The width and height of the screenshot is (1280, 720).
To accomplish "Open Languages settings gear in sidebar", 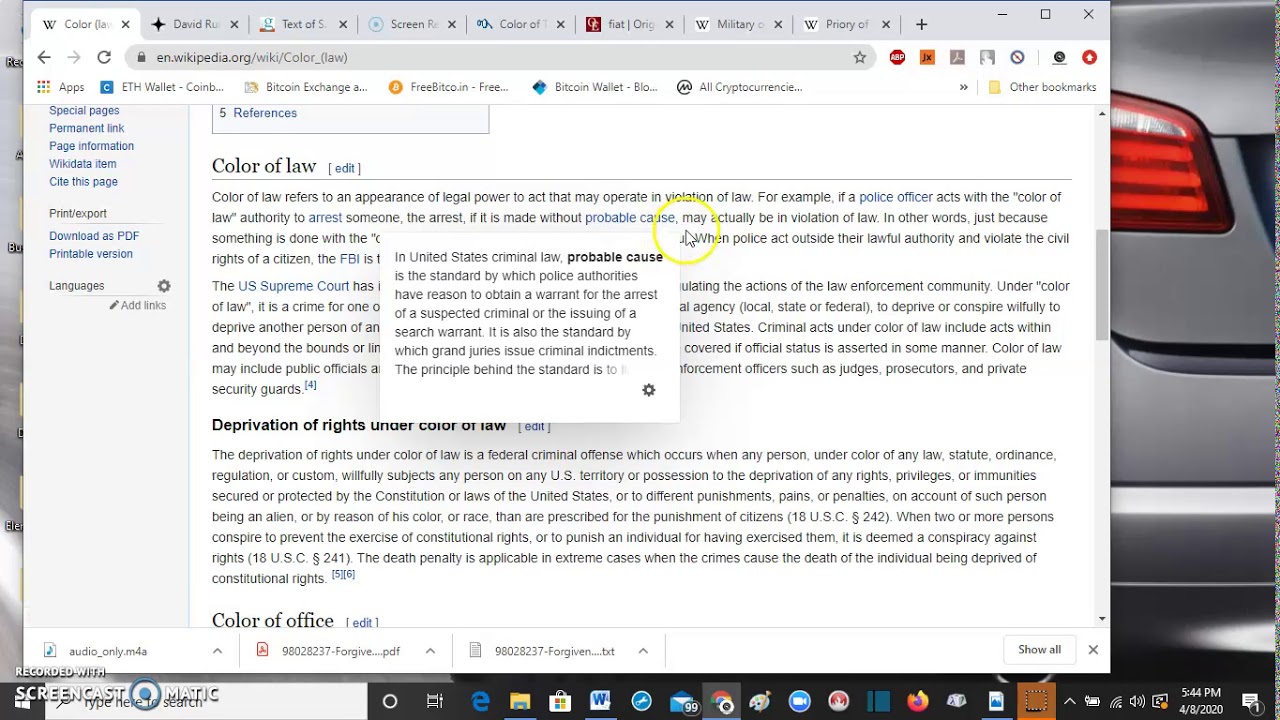I will [x=164, y=286].
